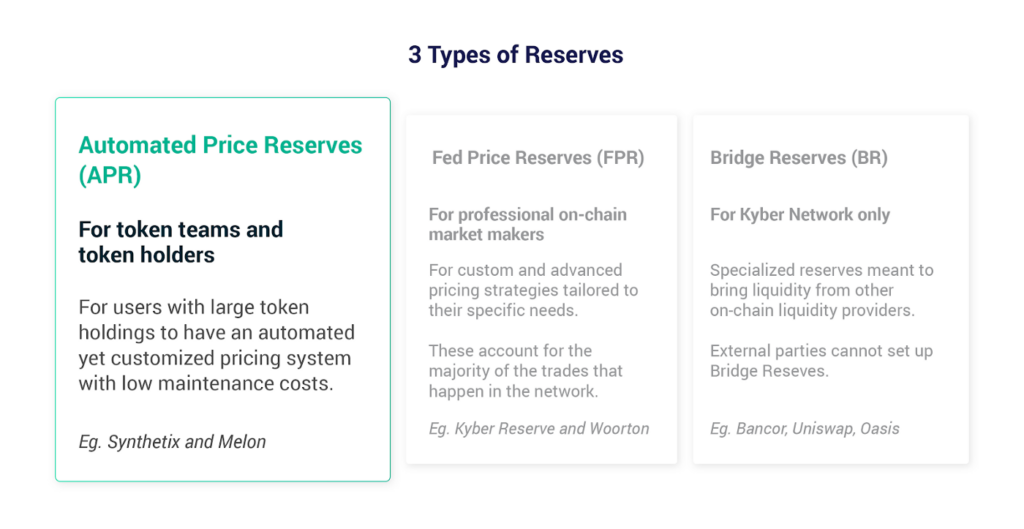Click FPR text about majority of trades
The height and width of the screenshot is (529, 1024).
coord(526,371)
